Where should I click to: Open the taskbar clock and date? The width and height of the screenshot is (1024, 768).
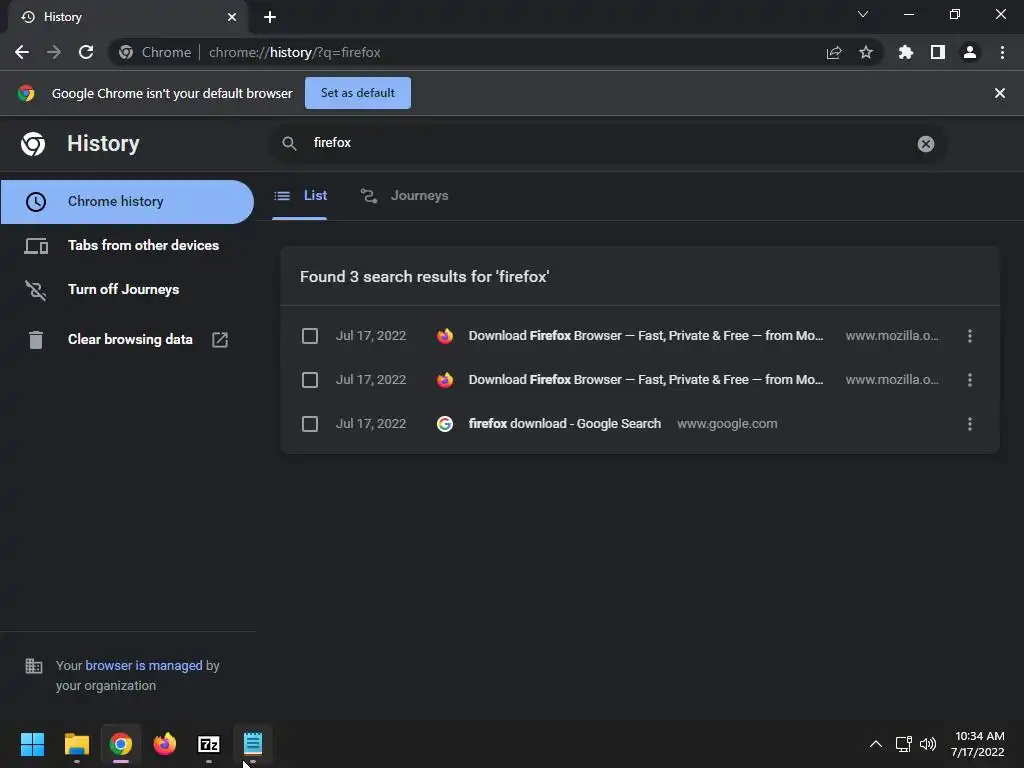coord(978,744)
